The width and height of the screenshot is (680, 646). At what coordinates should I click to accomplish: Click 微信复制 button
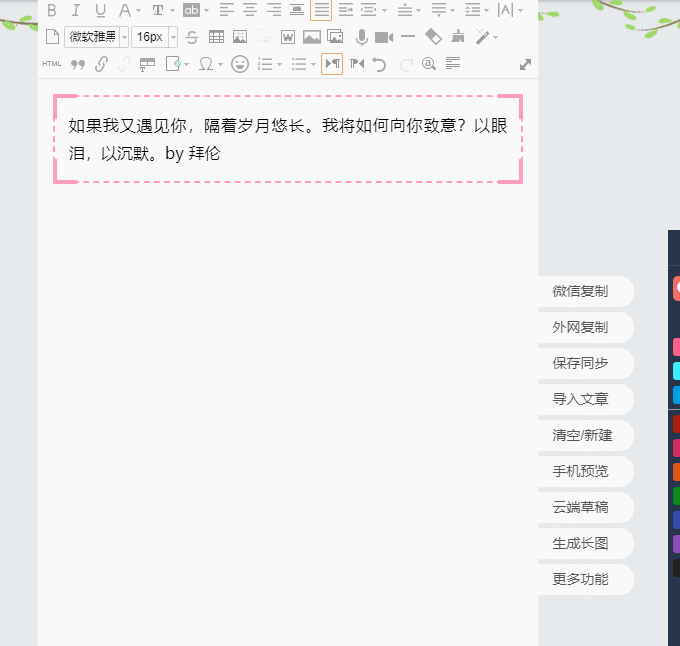pos(585,291)
